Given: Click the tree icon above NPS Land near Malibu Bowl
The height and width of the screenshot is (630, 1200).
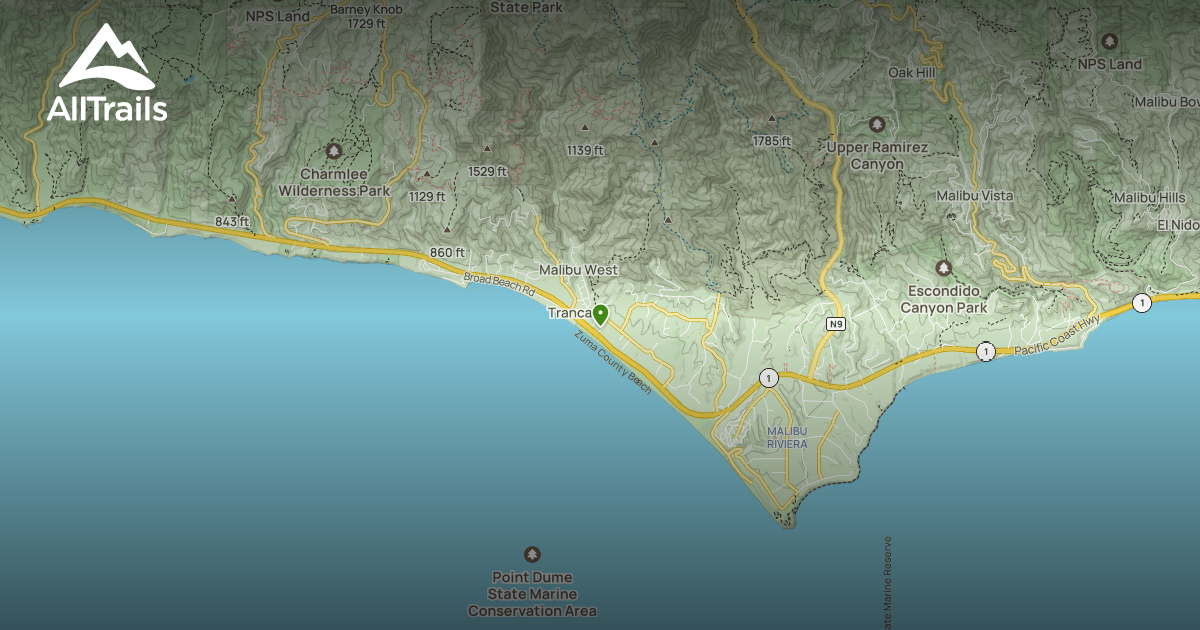Looking at the screenshot, I should 1109,41.
